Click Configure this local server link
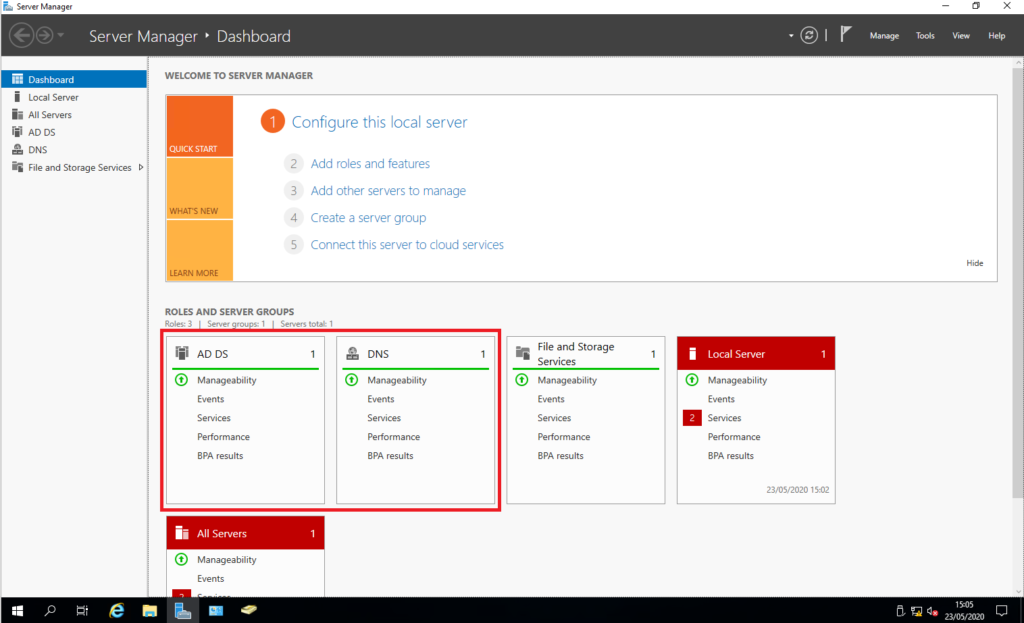The width and height of the screenshot is (1024, 623). click(379, 122)
